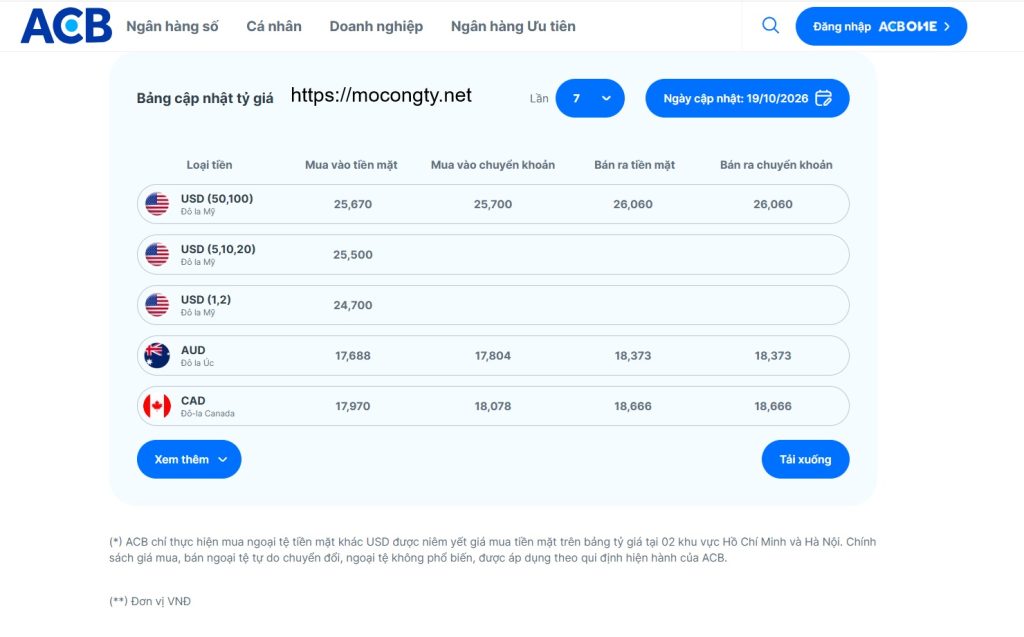Click the Bảng cập nhật tỷ giá heading
Viewport: 1024px width, 637px height.
tap(205, 98)
